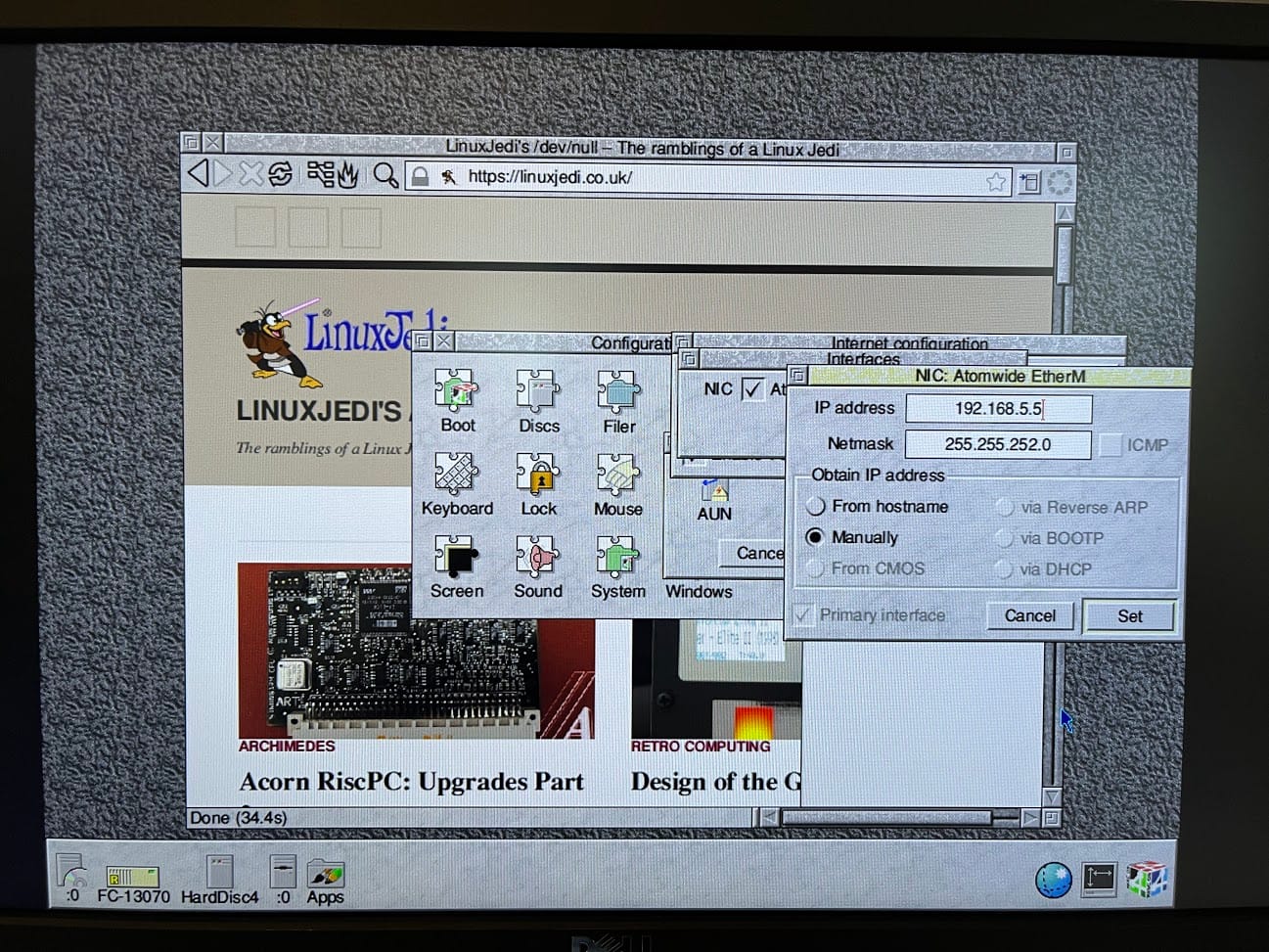1269x952 pixels.
Task: Open the Keyboard configuration icon
Action: tap(456, 476)
